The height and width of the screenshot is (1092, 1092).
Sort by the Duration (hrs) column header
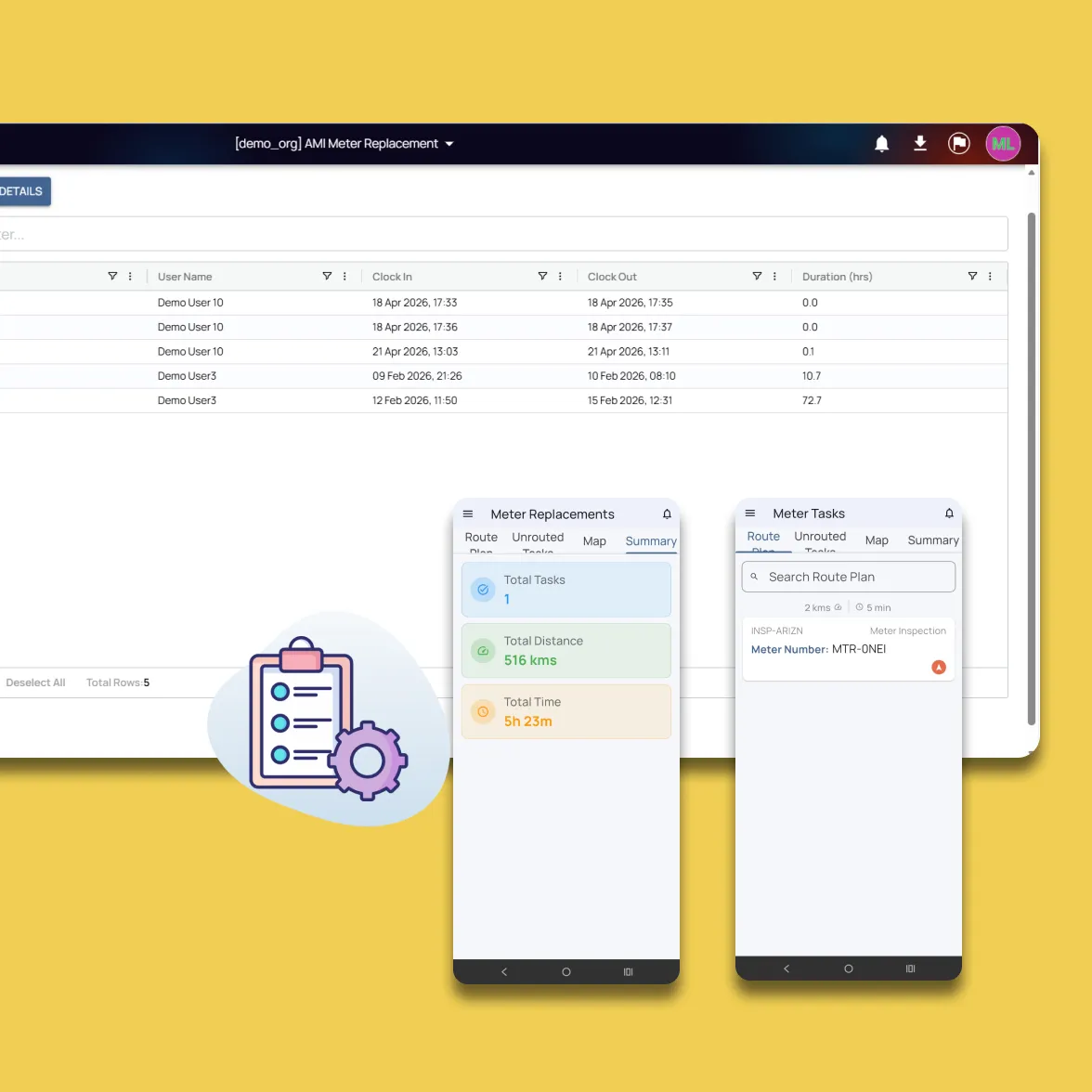click(838, 277)
